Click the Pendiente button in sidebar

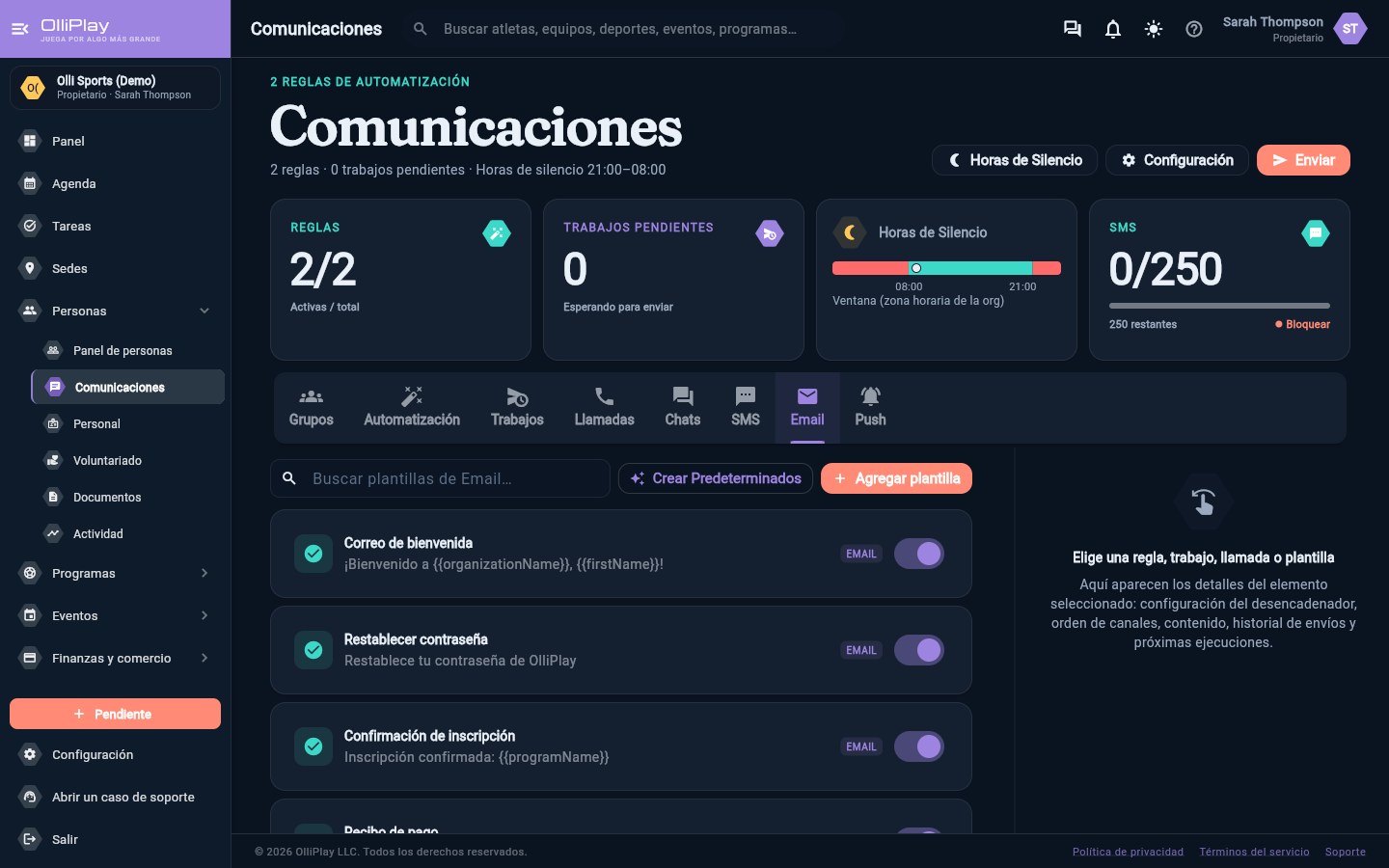pyautogui.click(x=115, y=714)
